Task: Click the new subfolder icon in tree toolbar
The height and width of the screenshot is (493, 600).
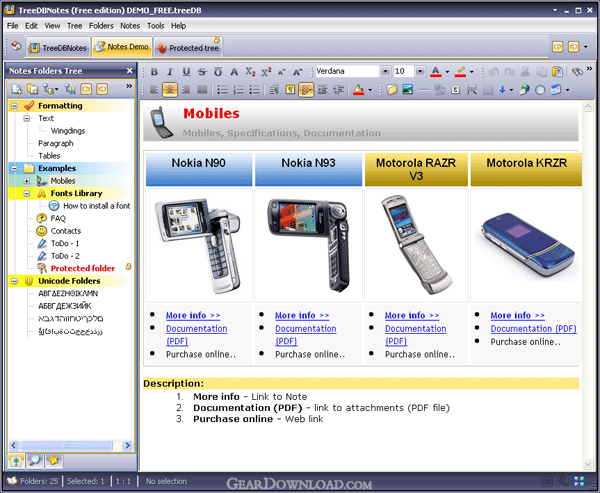Action: pos(33,89)
